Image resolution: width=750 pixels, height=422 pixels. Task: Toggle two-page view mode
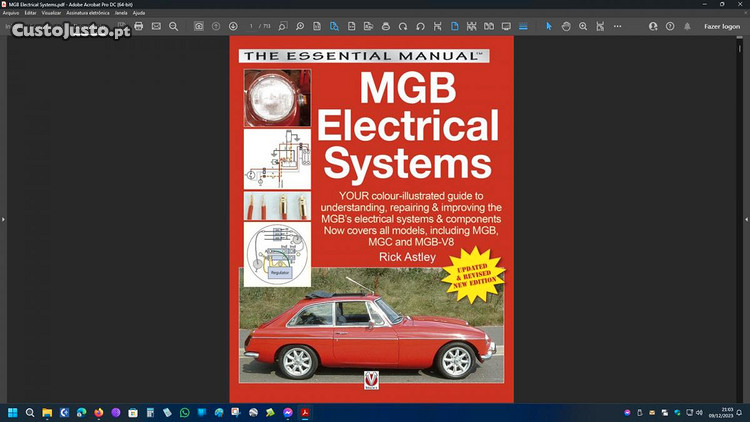pyautogui.click(x=488, y=26)
